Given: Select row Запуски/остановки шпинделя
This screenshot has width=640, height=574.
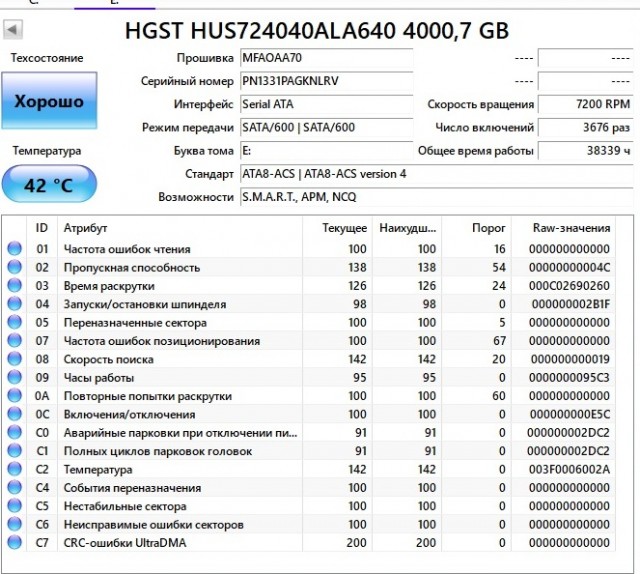Looking at the screenshot, I should (x=309, y=304).
